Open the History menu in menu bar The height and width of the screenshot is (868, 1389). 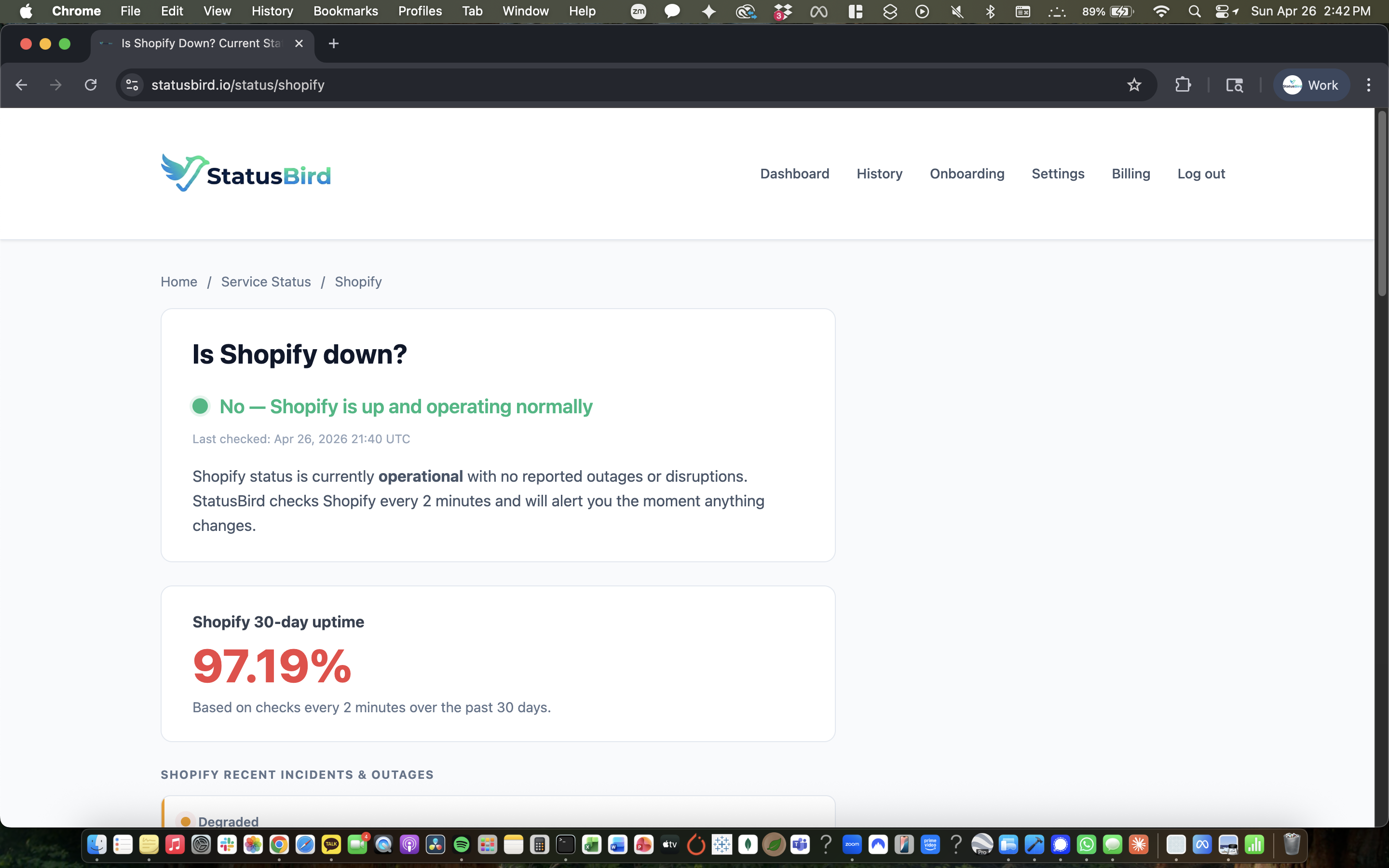272,12
